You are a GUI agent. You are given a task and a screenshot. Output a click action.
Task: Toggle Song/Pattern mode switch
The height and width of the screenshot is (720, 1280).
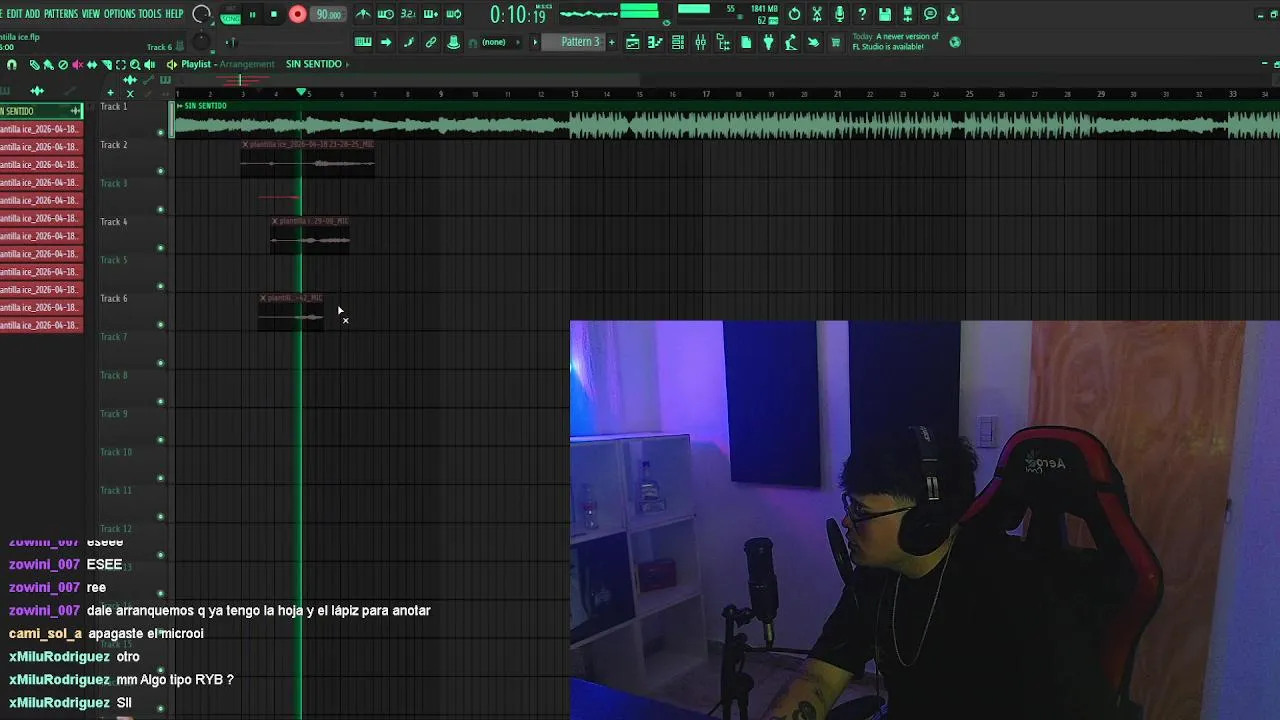pyautogui.click(x=230, y=14)
